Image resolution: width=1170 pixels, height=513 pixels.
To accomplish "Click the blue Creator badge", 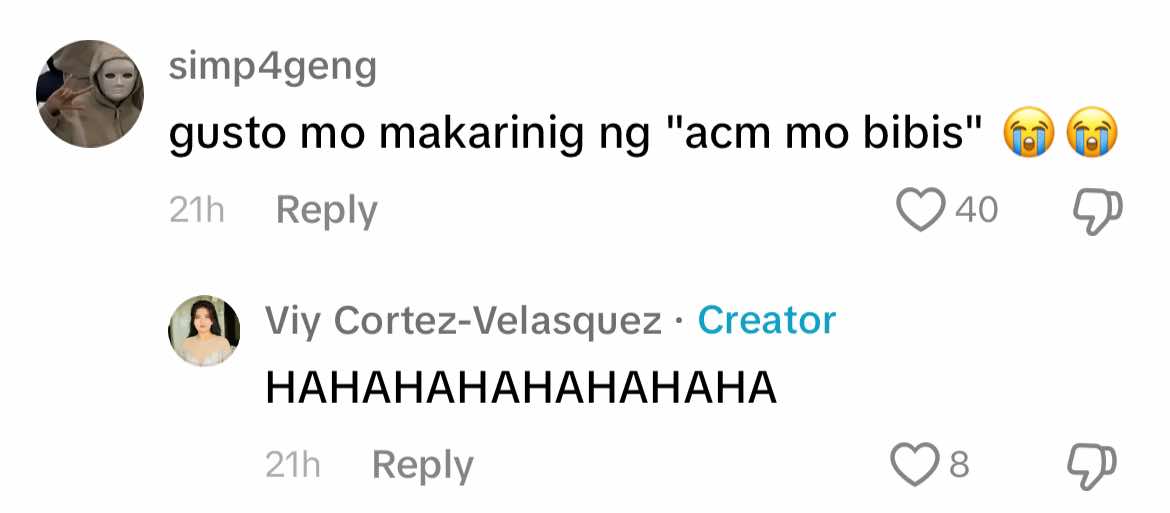I will [x=766, y=320].
